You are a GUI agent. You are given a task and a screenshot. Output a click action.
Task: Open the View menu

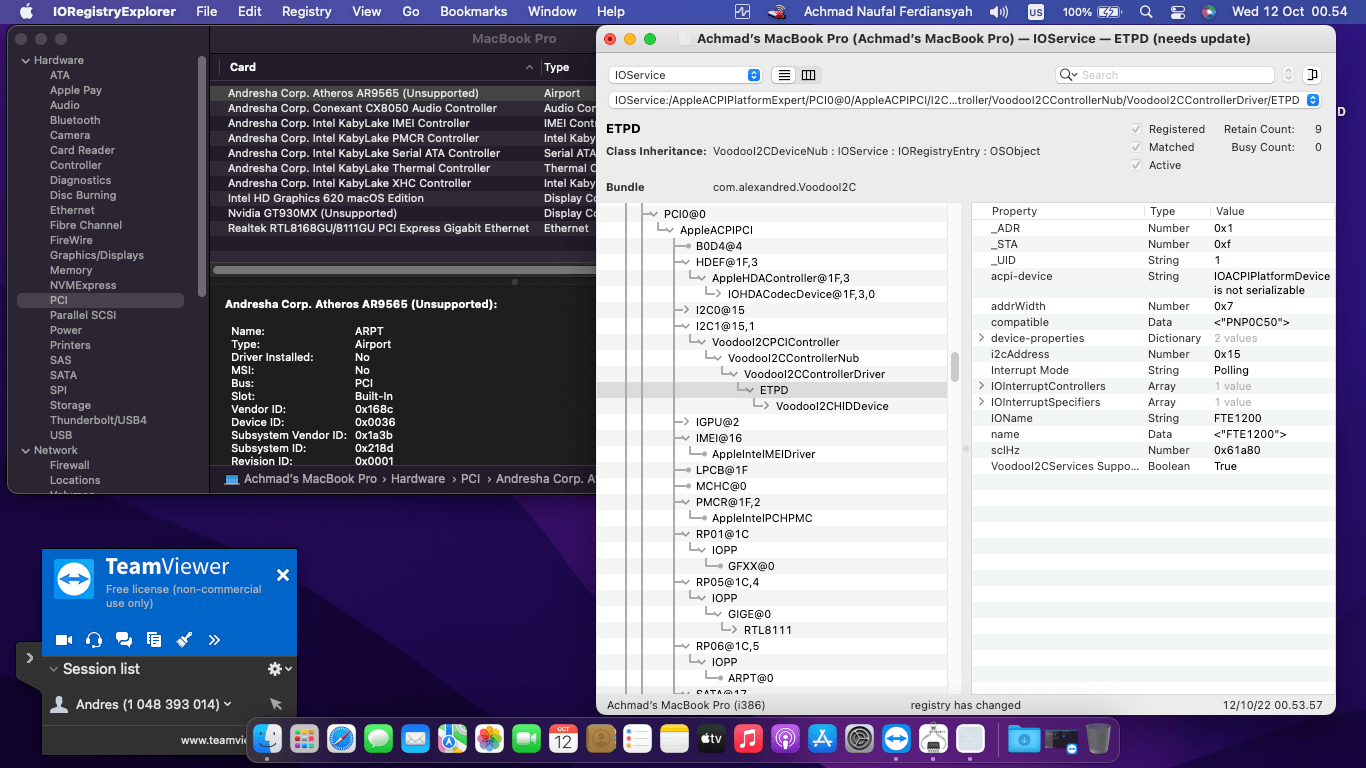click(x=367, y=12)
